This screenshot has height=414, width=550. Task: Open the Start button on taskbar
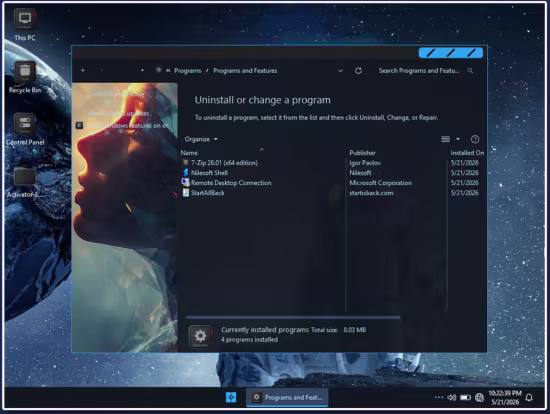231,397
